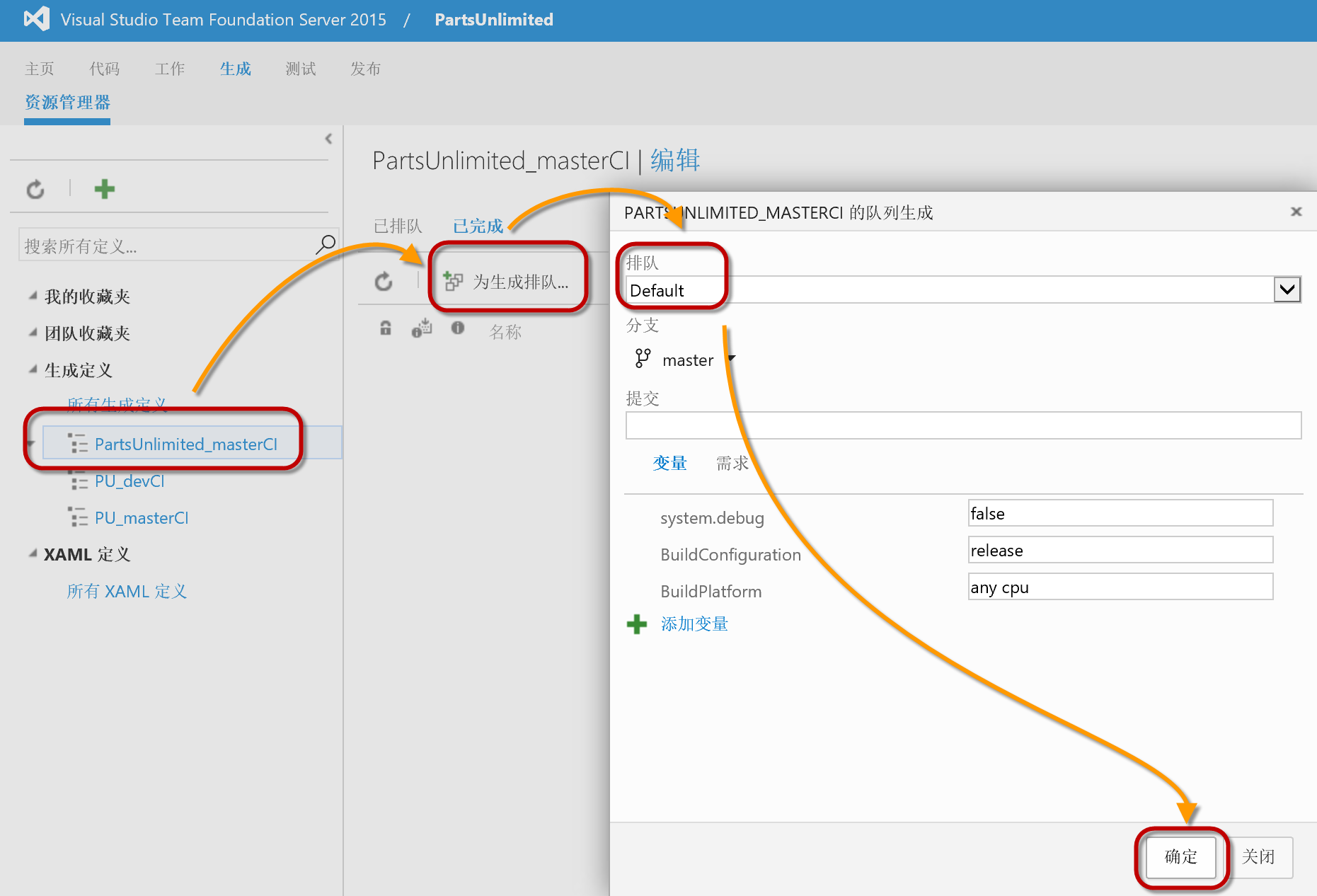The width and height of the screenshot is (1317, 896).
Task: Click the lock column header icon
Action: pos(386,328)
